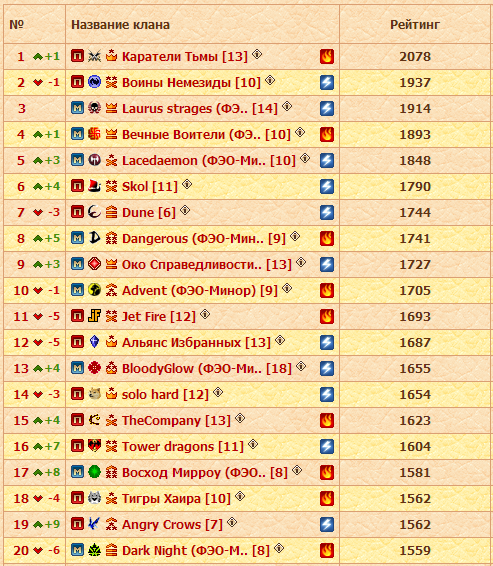
Task: Click fire icon in Вечные Воители row
Action: 327,134
